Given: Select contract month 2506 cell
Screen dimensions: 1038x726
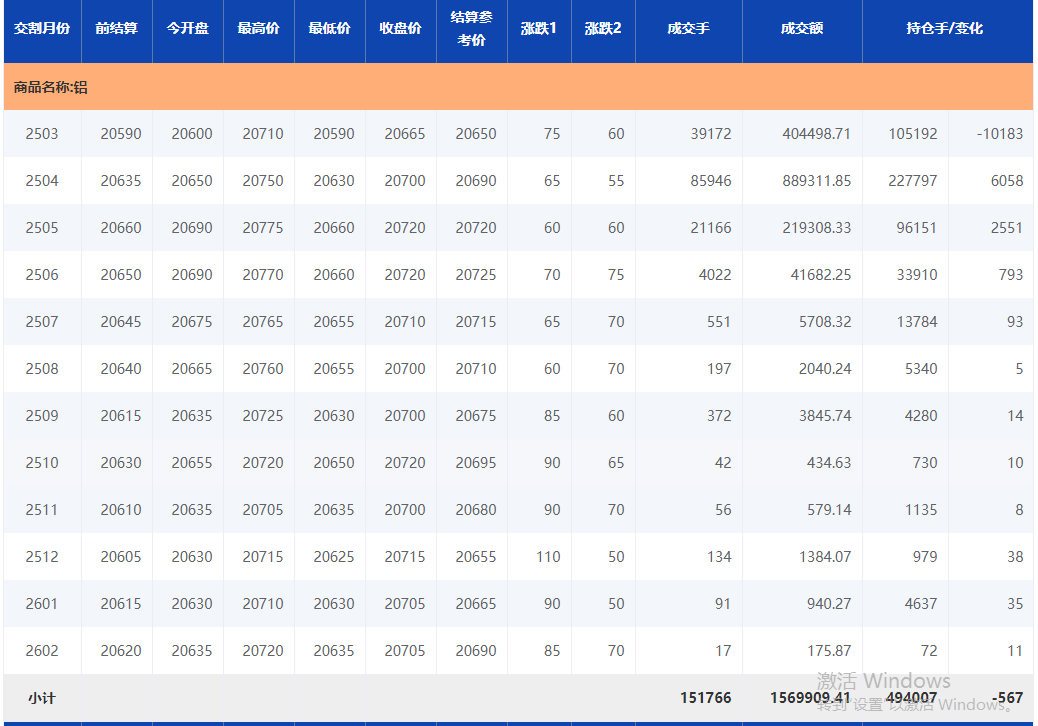Looking at the screenshot, I should pyautogui.click(x=42, y=275).
